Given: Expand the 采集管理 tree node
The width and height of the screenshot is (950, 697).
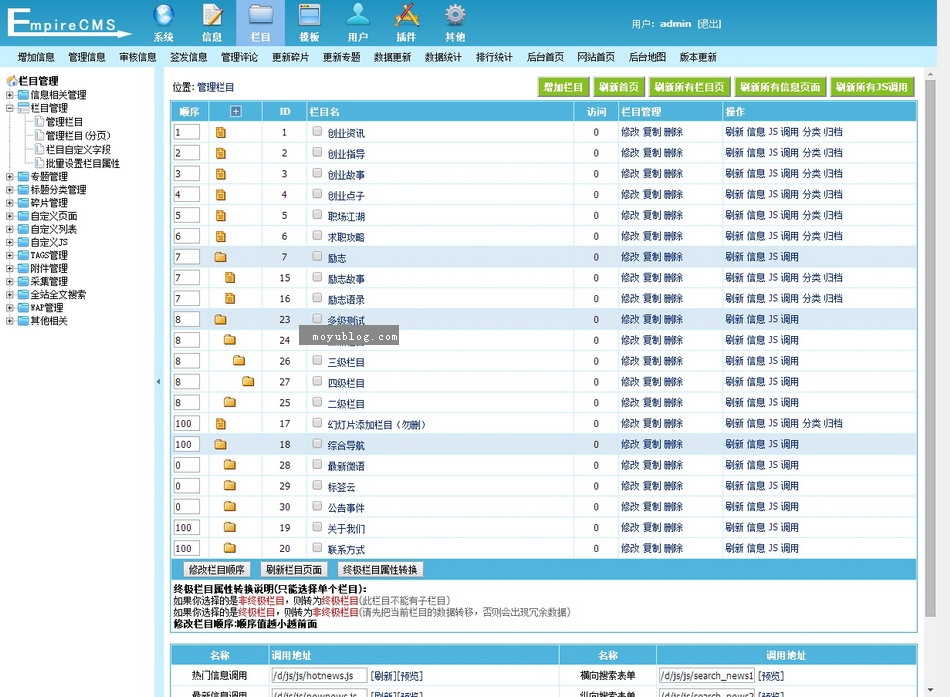Looking at the screenshot, I should click(x=10, y=281).
